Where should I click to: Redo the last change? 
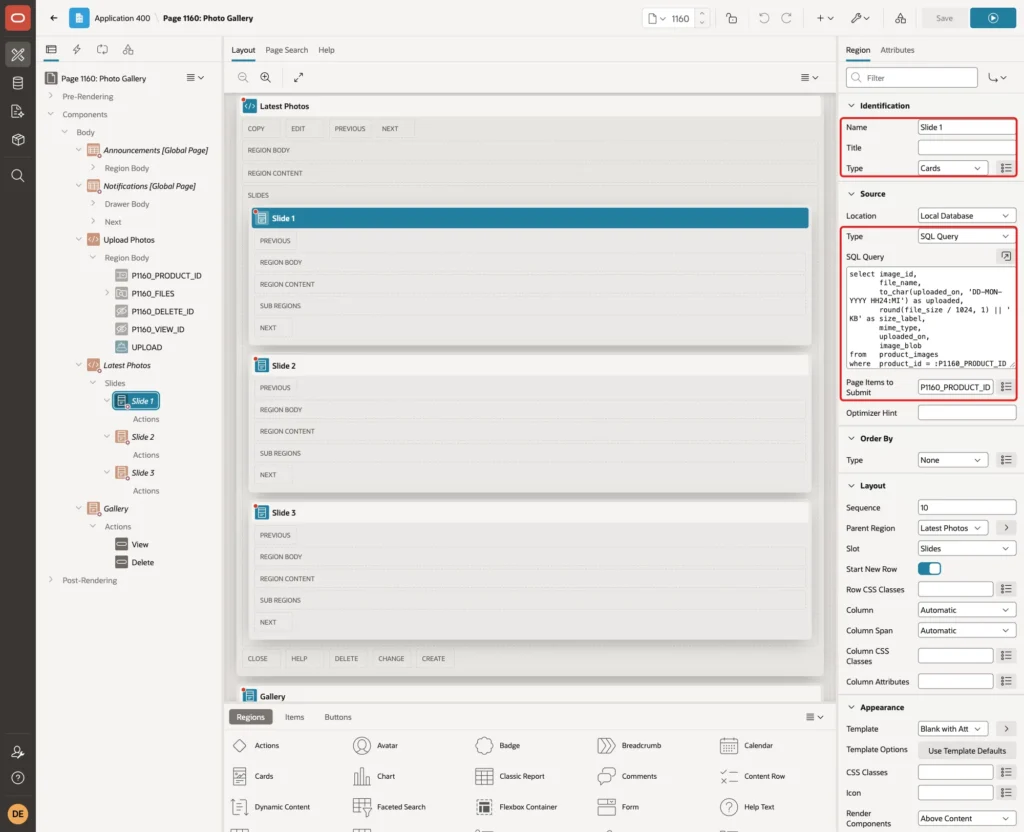786,18
